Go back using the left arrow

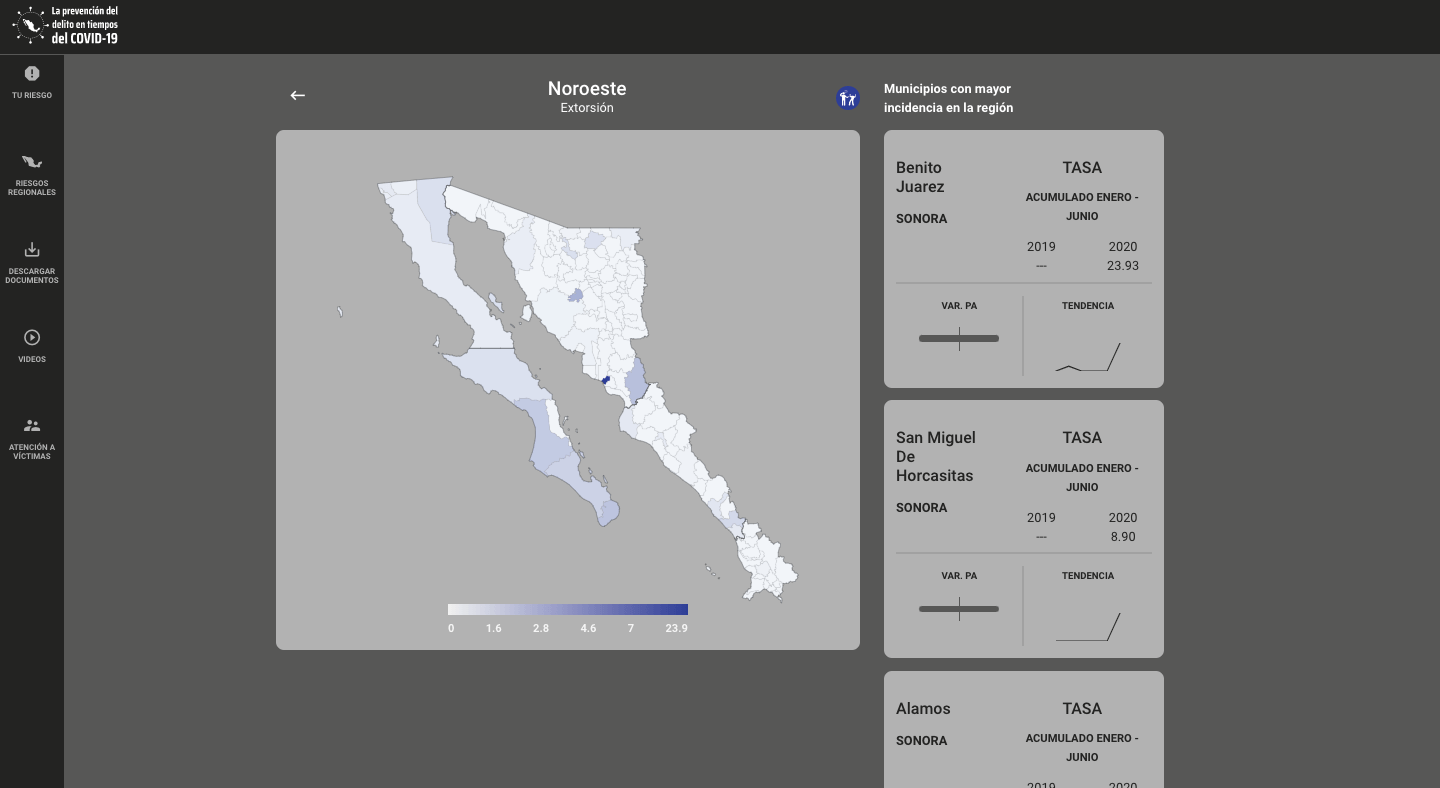[x=297, y=95]
